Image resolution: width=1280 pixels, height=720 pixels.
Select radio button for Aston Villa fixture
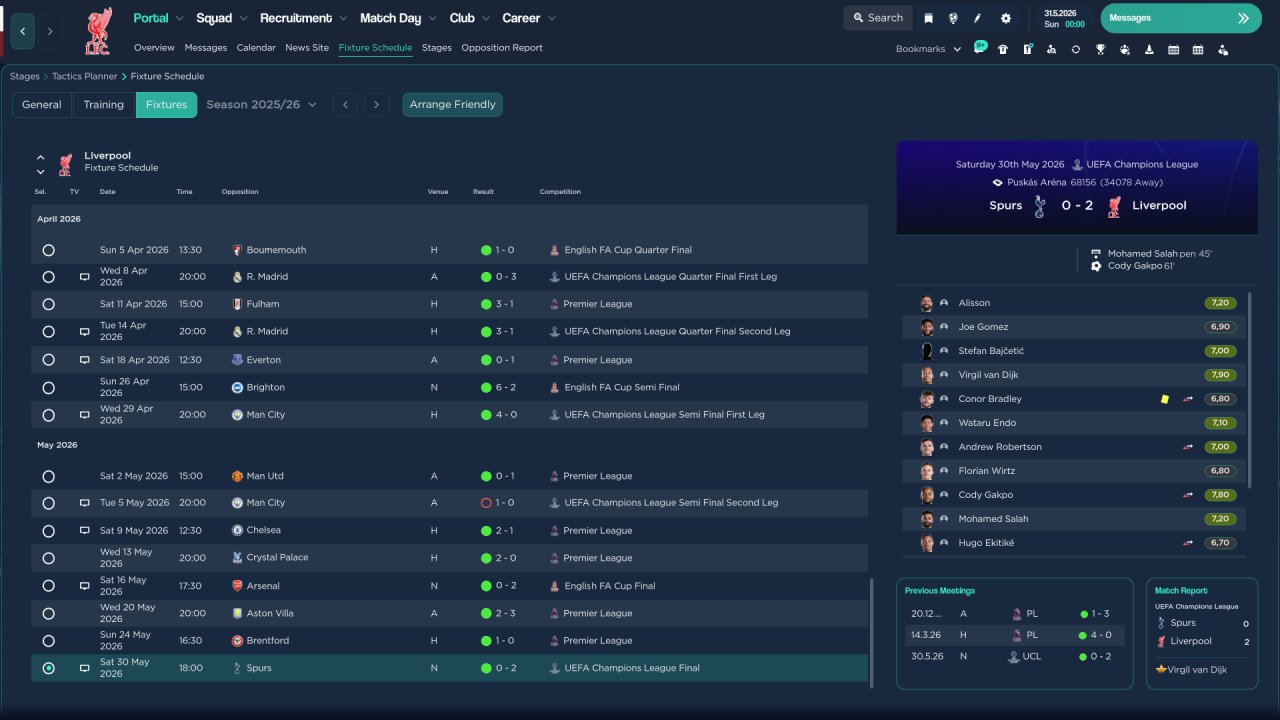pos(48,613)
